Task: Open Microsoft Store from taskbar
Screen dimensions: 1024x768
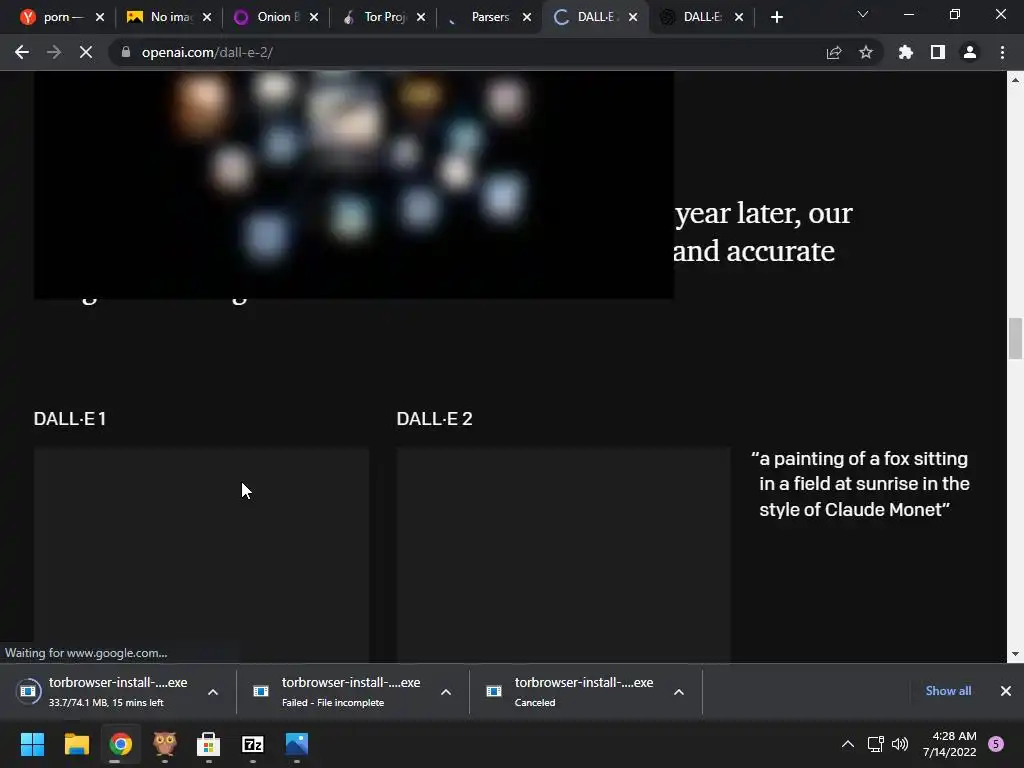Action: (x=208, y=744)
